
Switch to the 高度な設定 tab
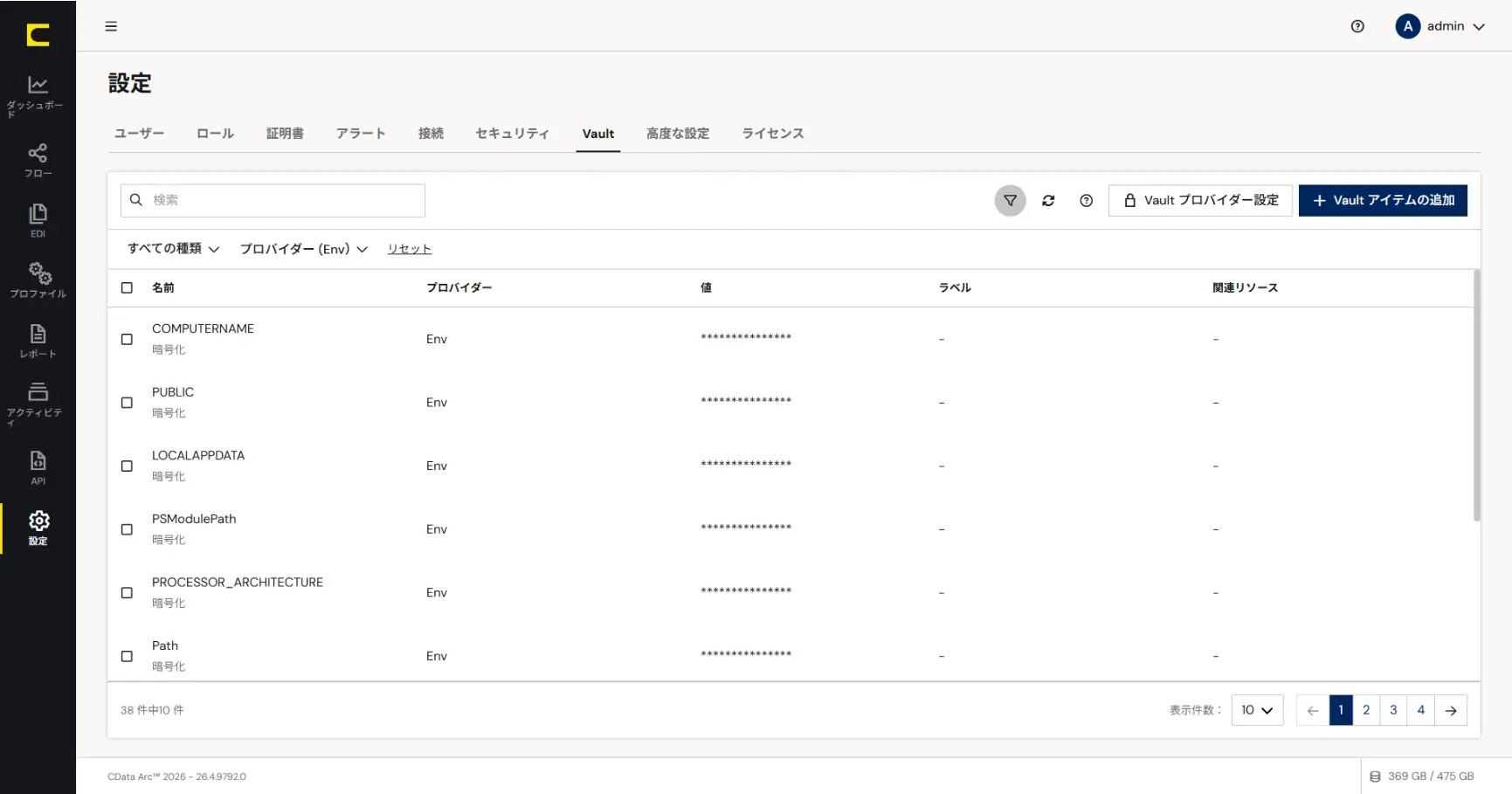coord(678,134)
